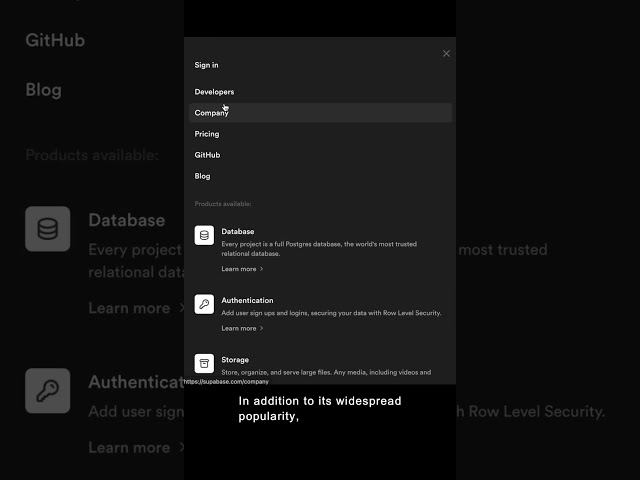The image size is (640, 480).
Task: Click the large blurred Blog text in background
Action: click(43, 90)
